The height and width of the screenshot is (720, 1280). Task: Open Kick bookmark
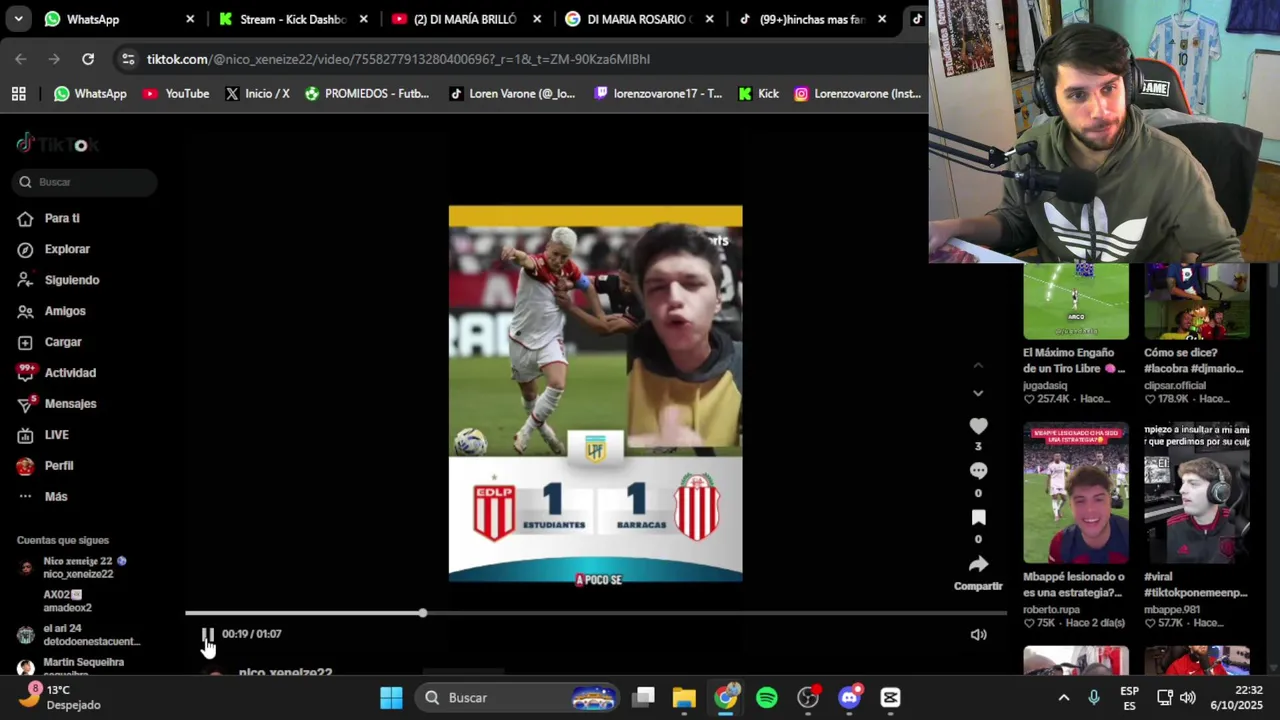[x=758, y=93]
